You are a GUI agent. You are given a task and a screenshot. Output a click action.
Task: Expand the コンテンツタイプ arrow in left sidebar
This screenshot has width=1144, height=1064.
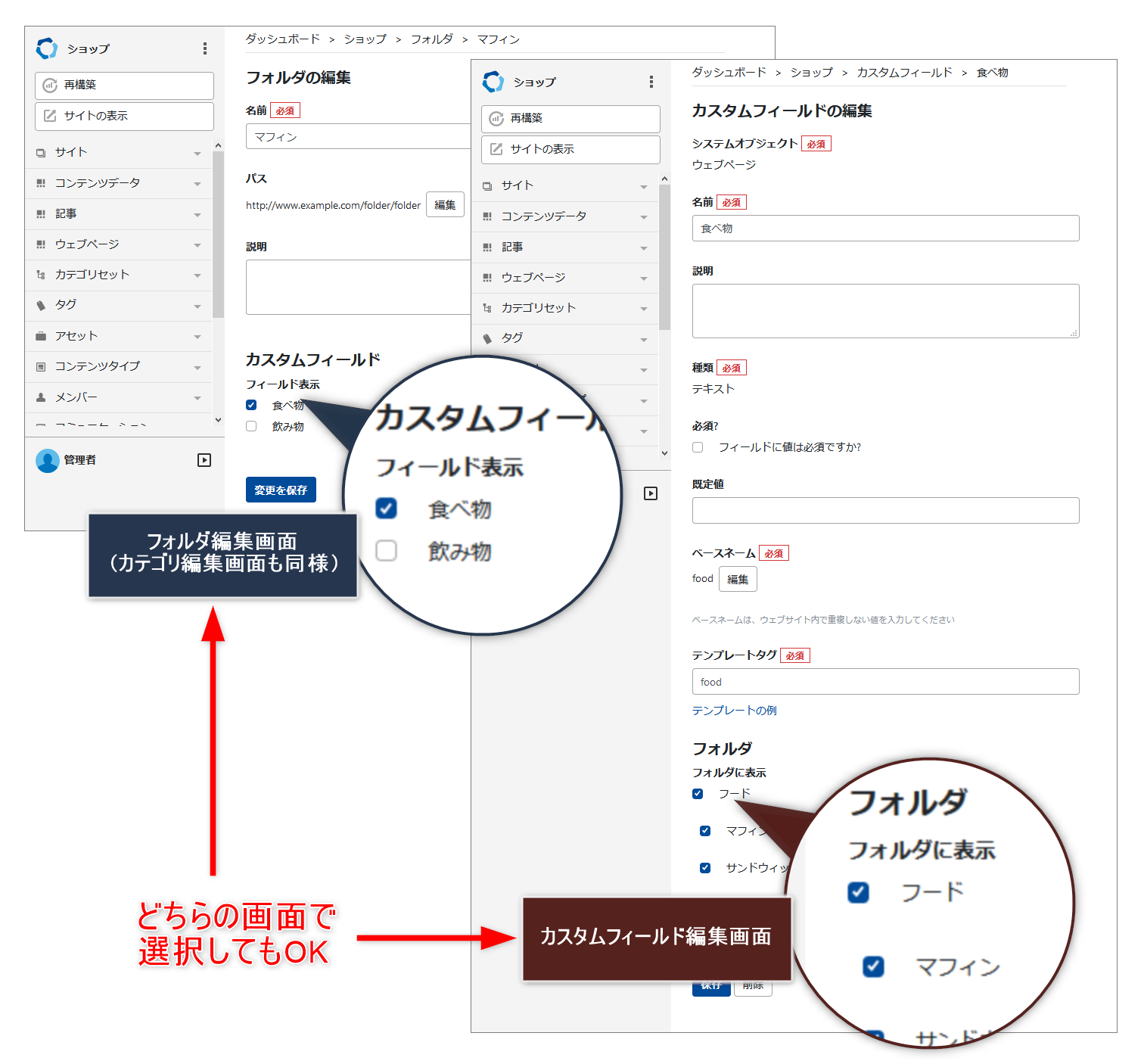197,367
